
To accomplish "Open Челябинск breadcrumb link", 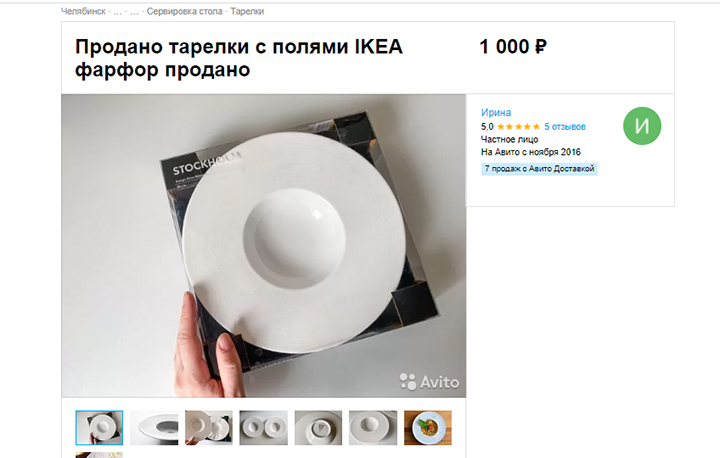I will [83, 11].
